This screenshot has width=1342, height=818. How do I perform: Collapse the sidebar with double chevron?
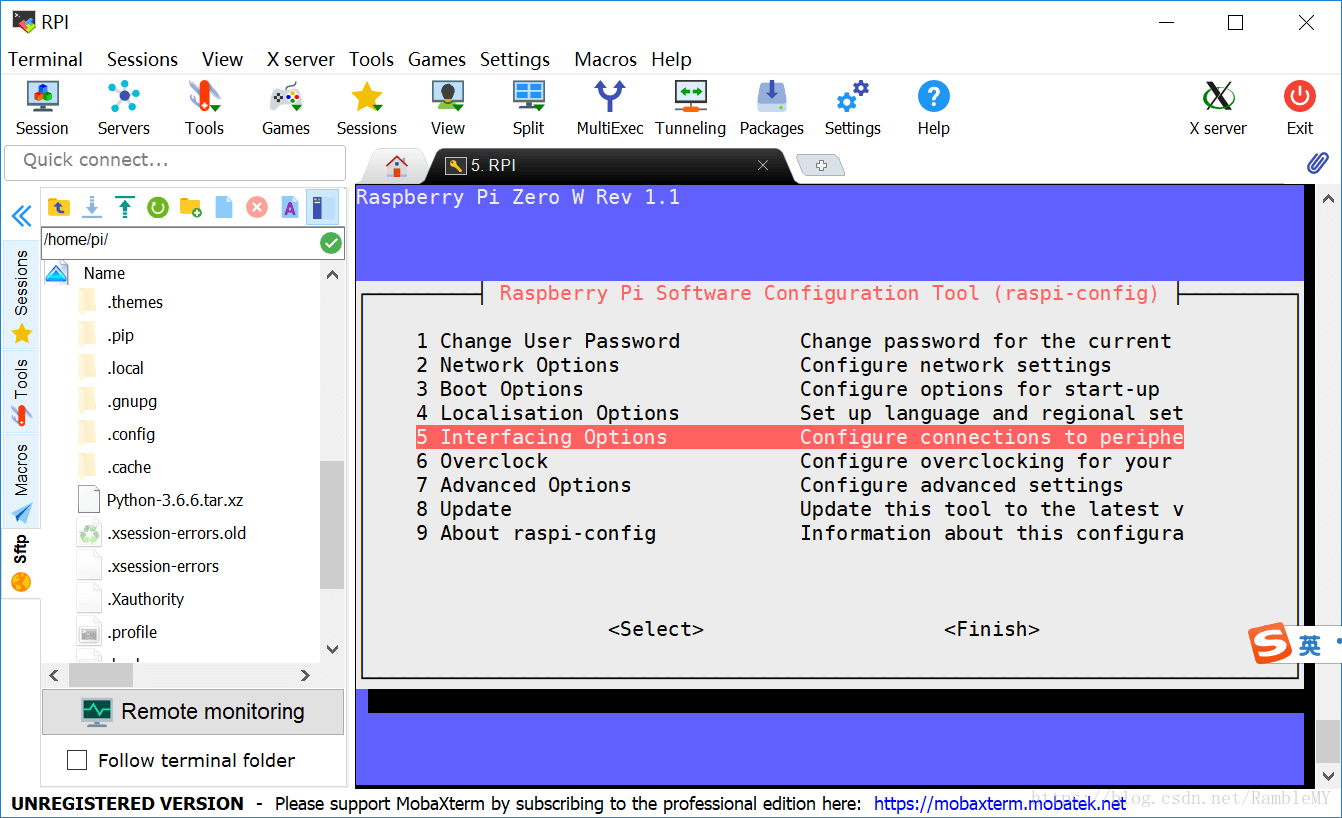pyautogui.click(x=21, y=215)
